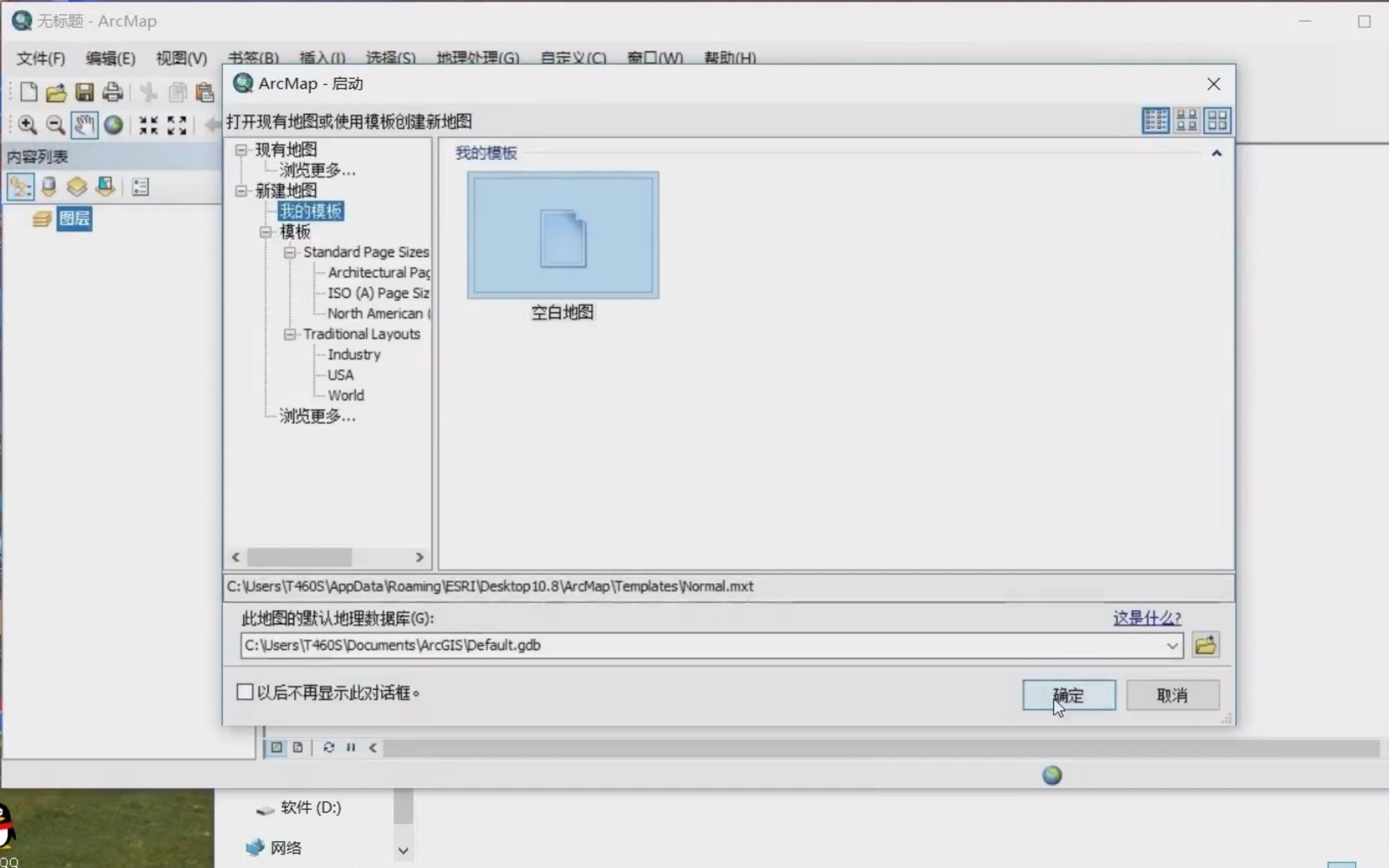Switch to List By Visibility
Image resolution: width=1389 pixels, height=868 pixels.
pyautogui.click(x=77, y=187)
